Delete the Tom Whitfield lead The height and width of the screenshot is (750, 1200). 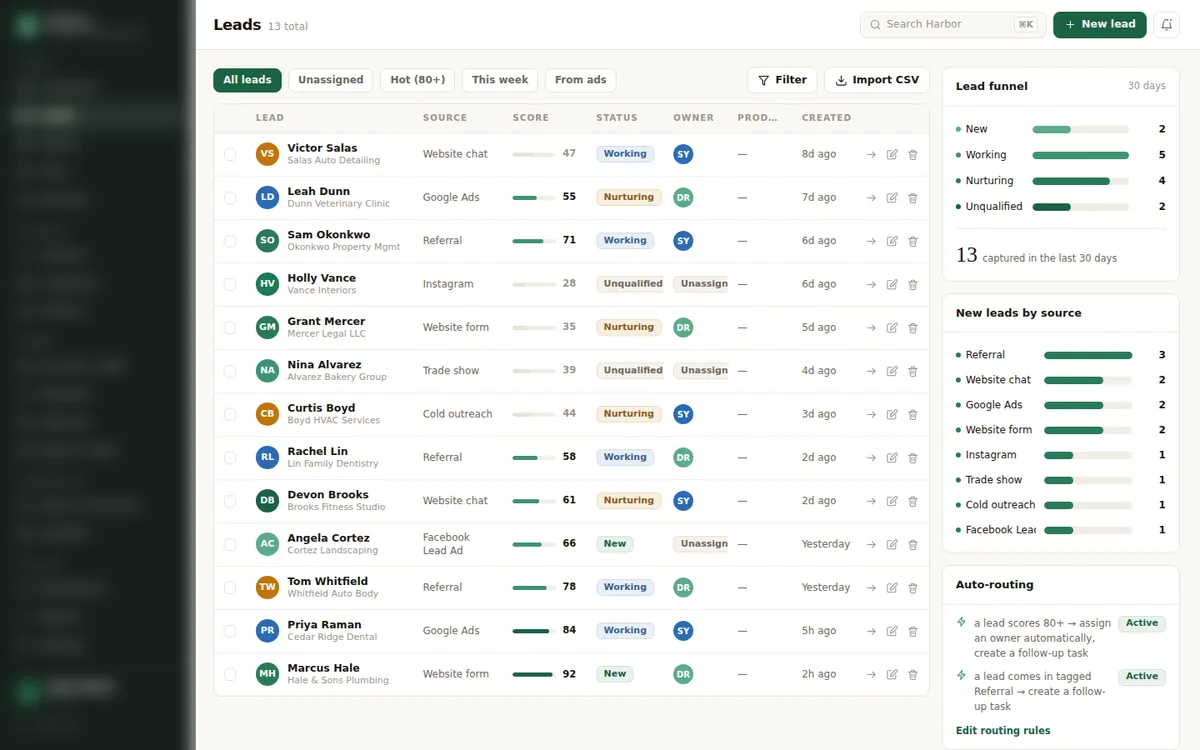coord(913,588)
